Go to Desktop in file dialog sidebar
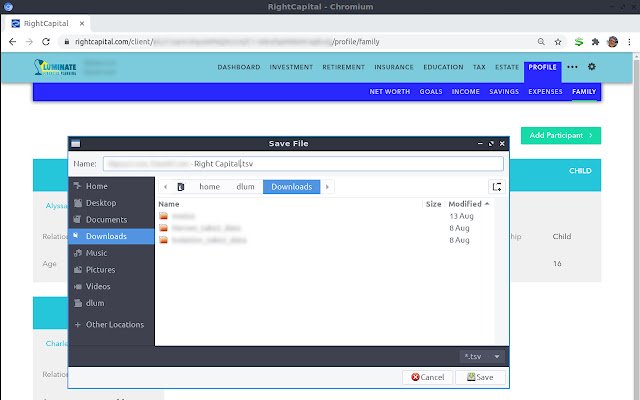This screenshot has height=400, width=640. click(x=111, y=203)
